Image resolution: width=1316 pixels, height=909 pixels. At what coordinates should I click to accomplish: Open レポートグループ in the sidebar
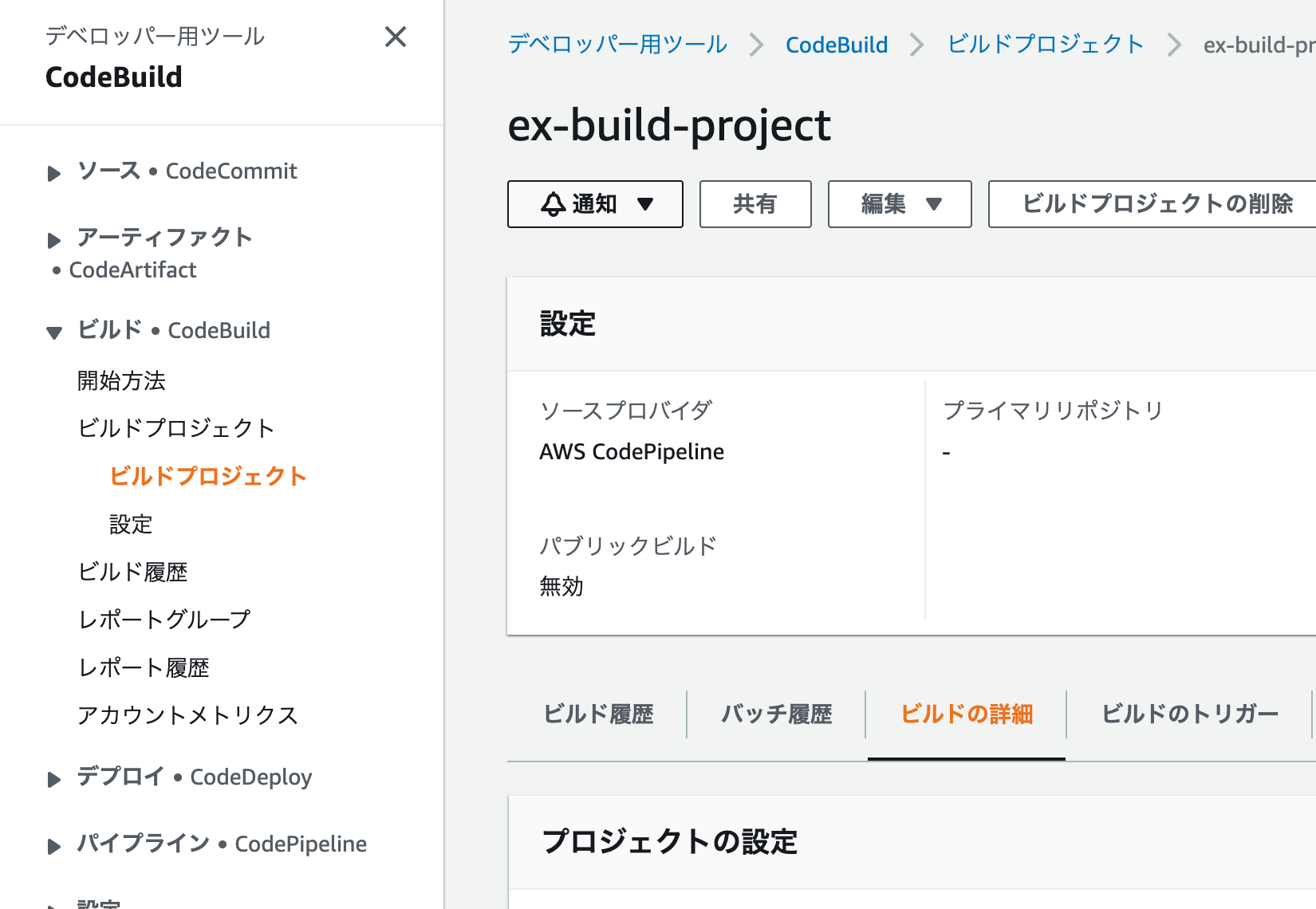[164, 620]
